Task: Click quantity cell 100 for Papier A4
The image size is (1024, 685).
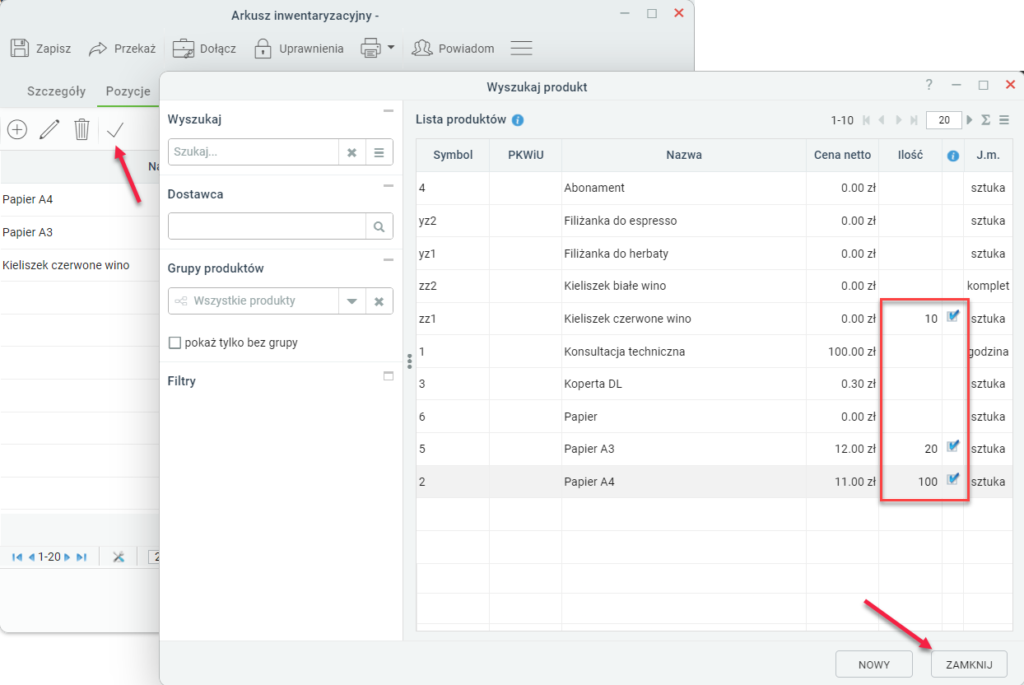Action: coord(911,482)
